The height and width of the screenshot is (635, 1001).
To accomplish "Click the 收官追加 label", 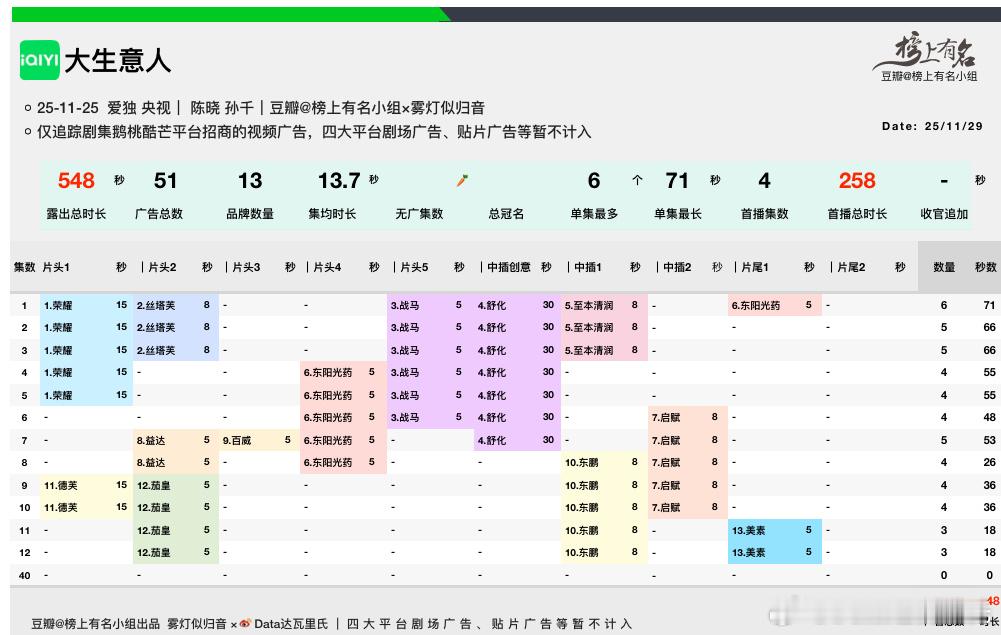I will pos(944,214).
